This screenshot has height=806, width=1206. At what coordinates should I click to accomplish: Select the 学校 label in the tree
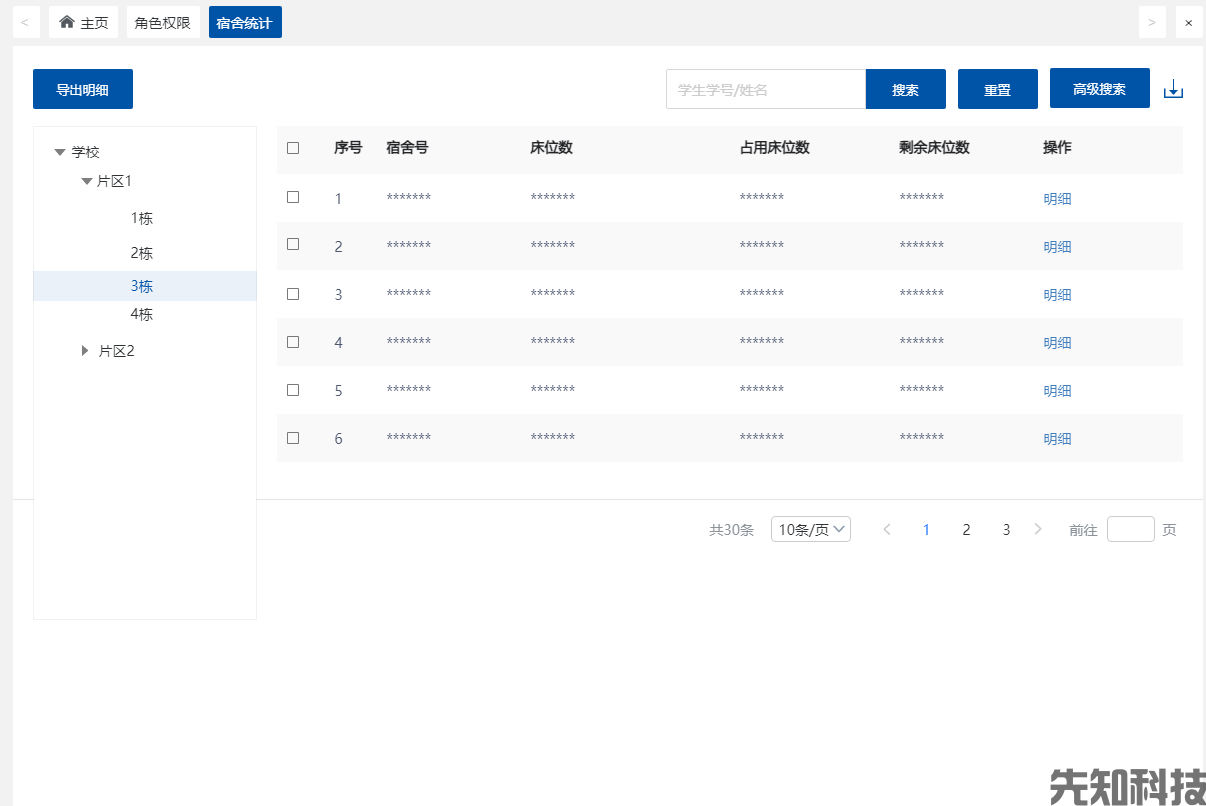(x=86, y=152)
